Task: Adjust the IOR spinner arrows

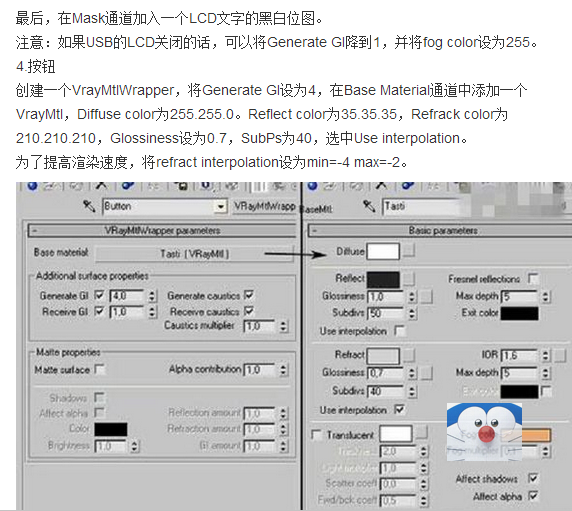Action: click(545, 356)
